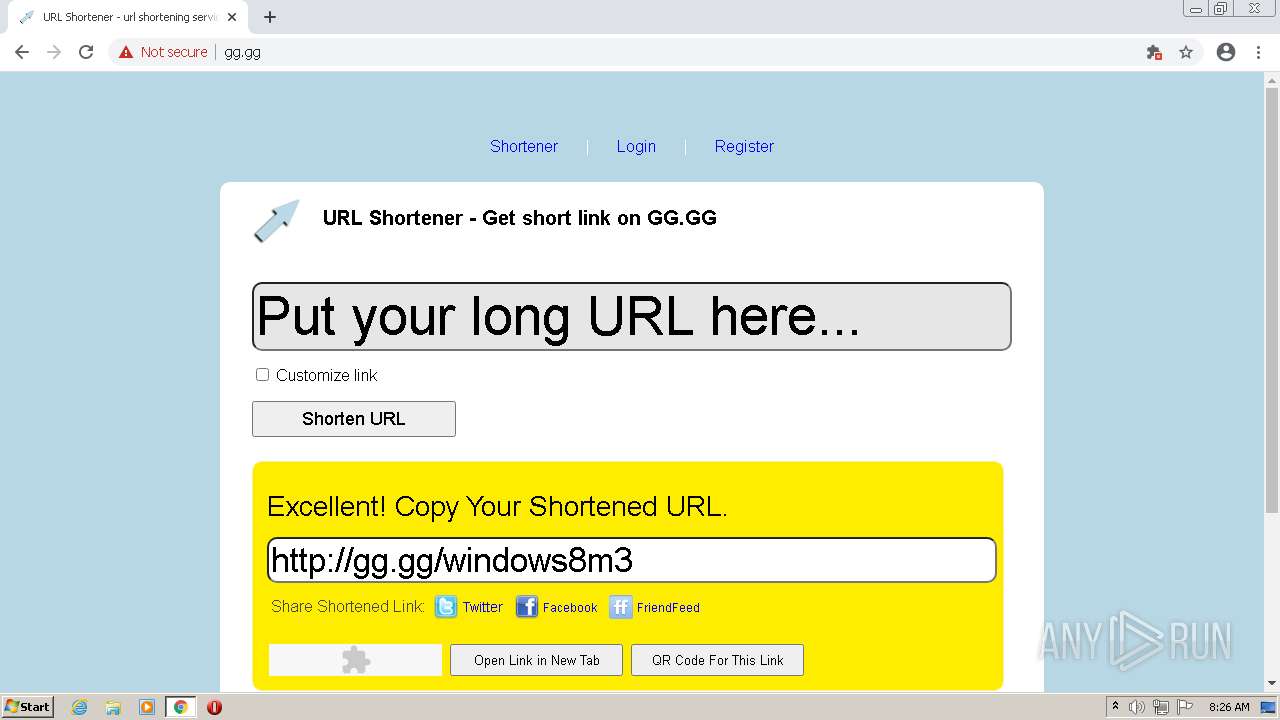Open the network tray icon
The width and height of the screenshot is (1280, 720).
[x=1160, y=707]
